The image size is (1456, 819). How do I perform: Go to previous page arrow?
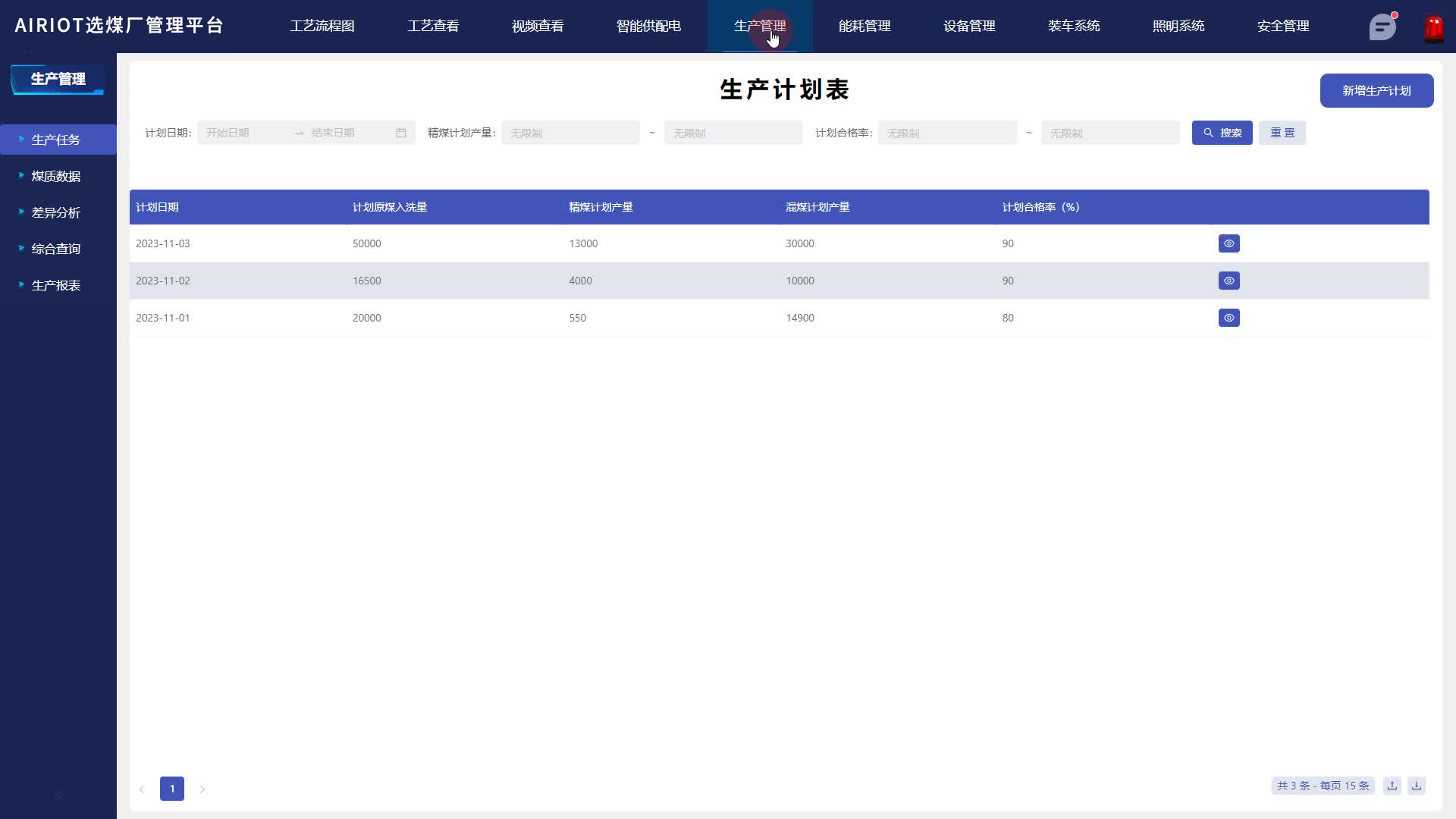142,789
